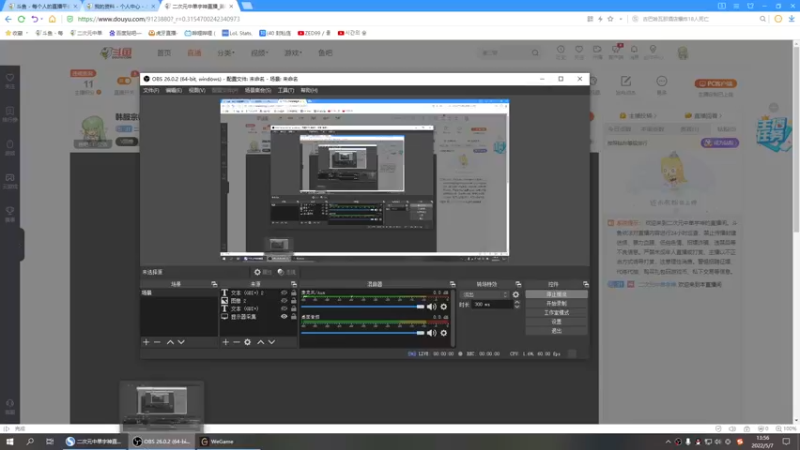Toggle visibility of 文本 (GDI+) source
The height and width of the screenshot is (450, 800).
click(x=284, y=309)
